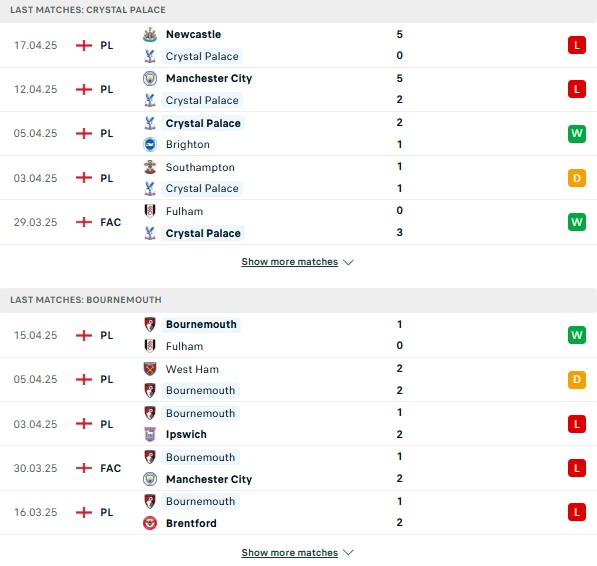Click the Newcastle club crest icon
The width and height of the screenshot is (597, 566).
pos(150,34)
